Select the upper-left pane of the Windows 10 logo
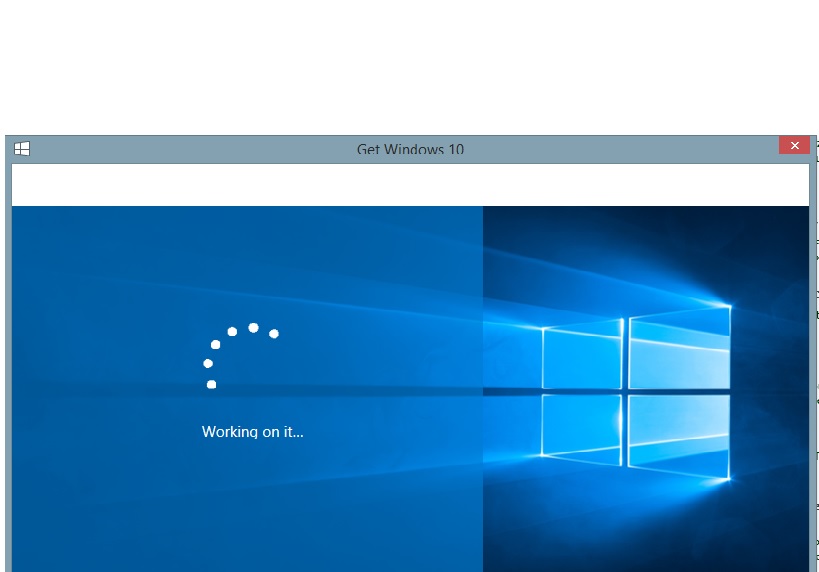Image resolution: width=819 pixels, height=572 pixels. 582,357
